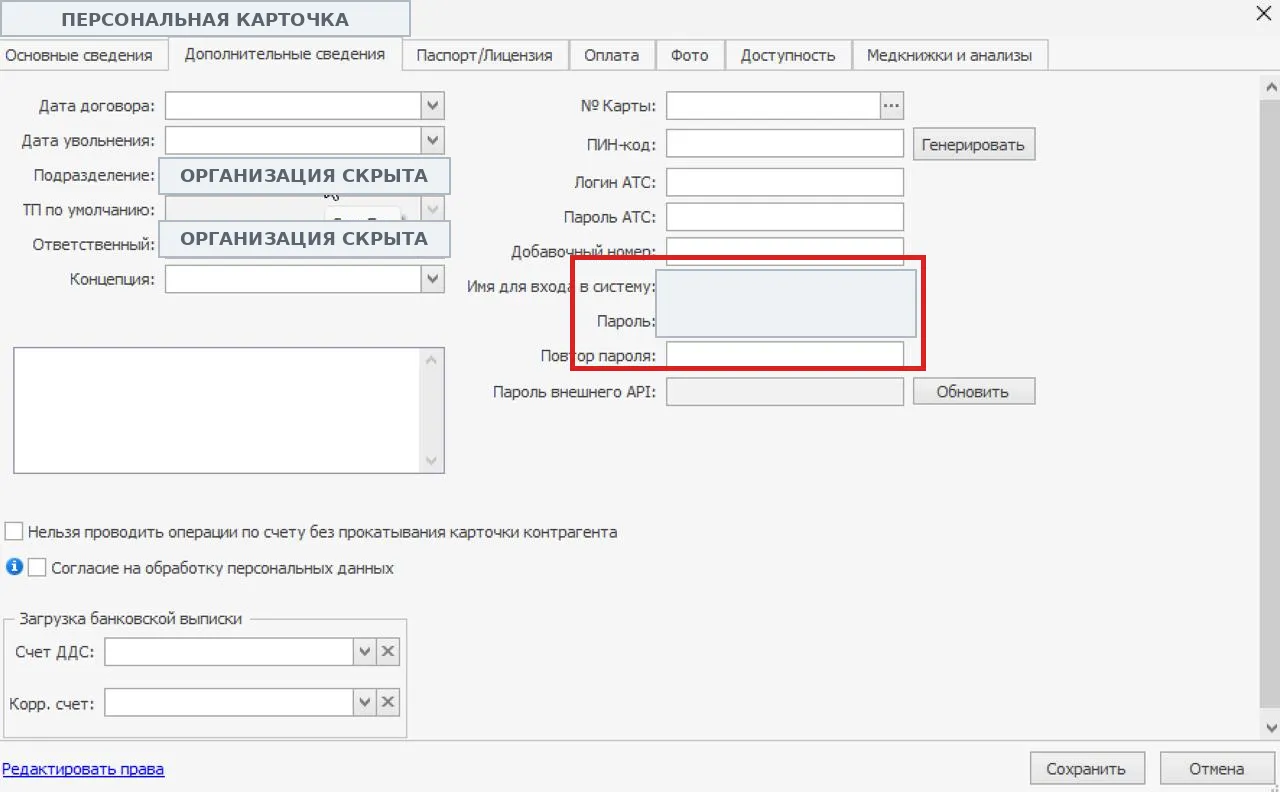The height and width of the screenshot is (792, 1280).
Task: Clear the Корр. счет field with X
Action: (389, 703)
